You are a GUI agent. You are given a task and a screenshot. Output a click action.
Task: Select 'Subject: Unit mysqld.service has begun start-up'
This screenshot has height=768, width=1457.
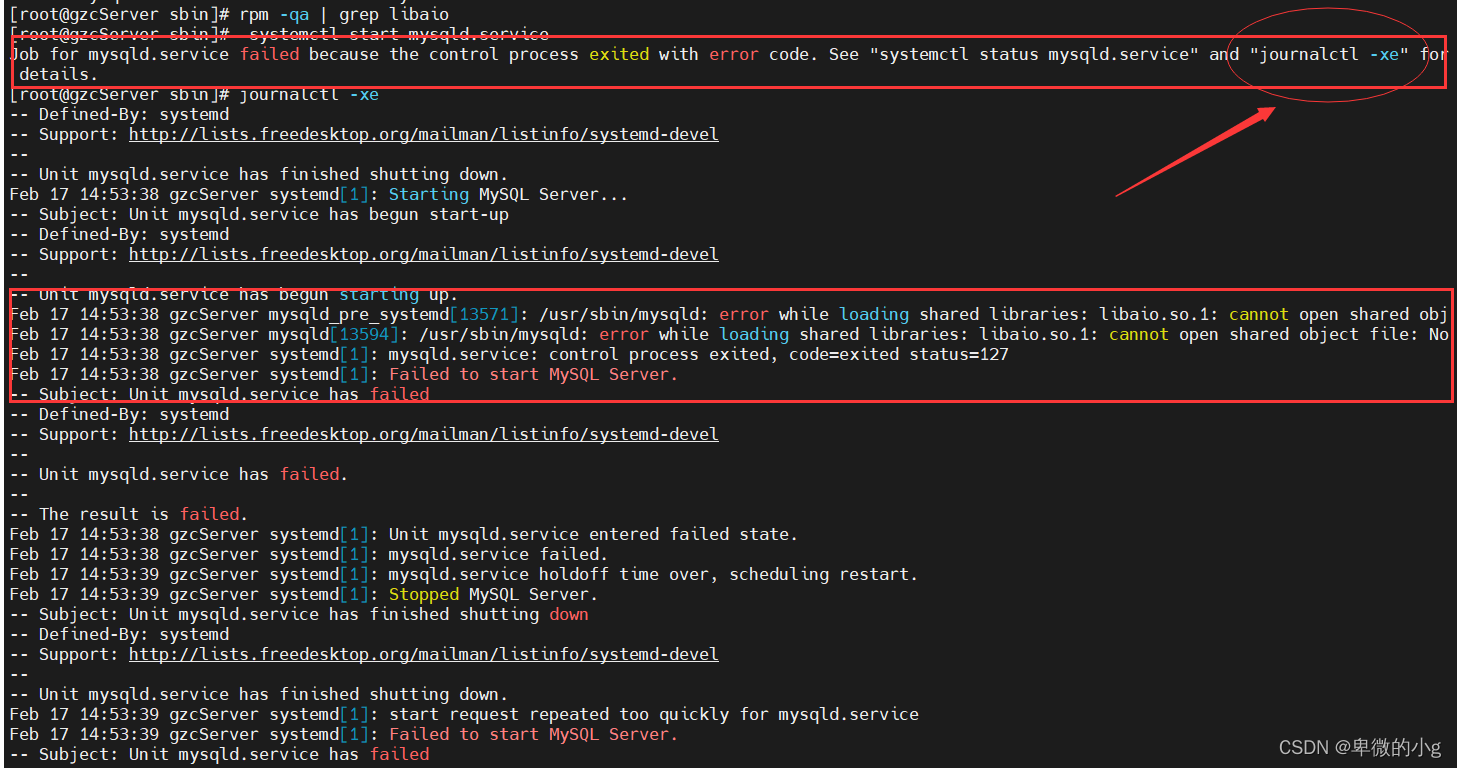coord(274,214)
